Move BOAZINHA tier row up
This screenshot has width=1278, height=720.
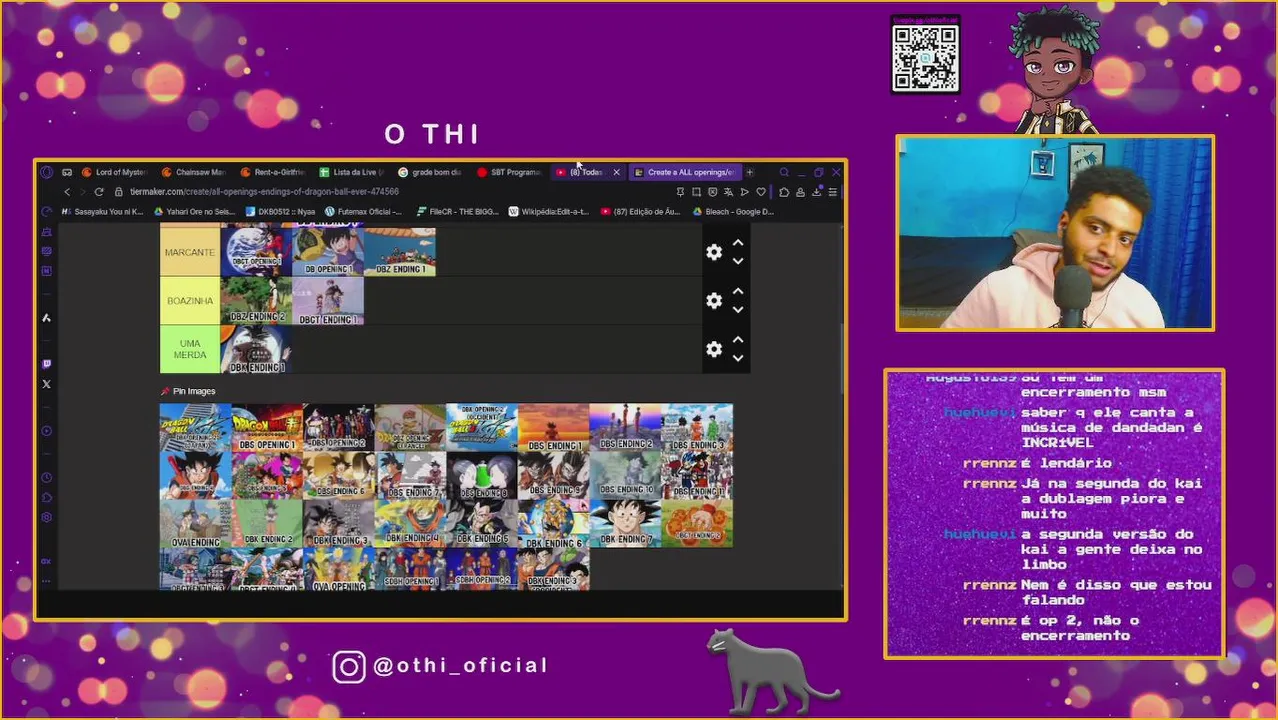tap(738, 291)
